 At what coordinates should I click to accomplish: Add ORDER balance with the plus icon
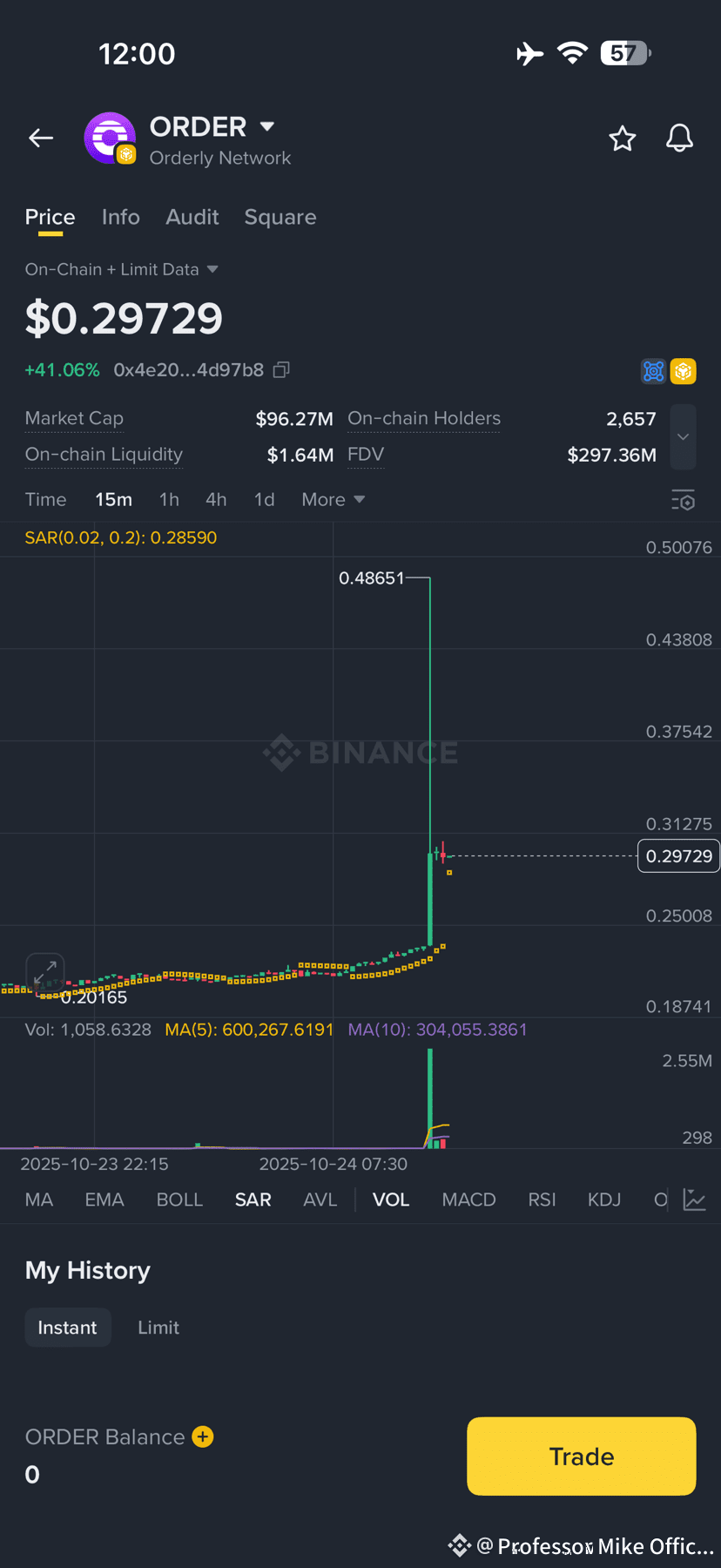click(x=203, y=1436)
